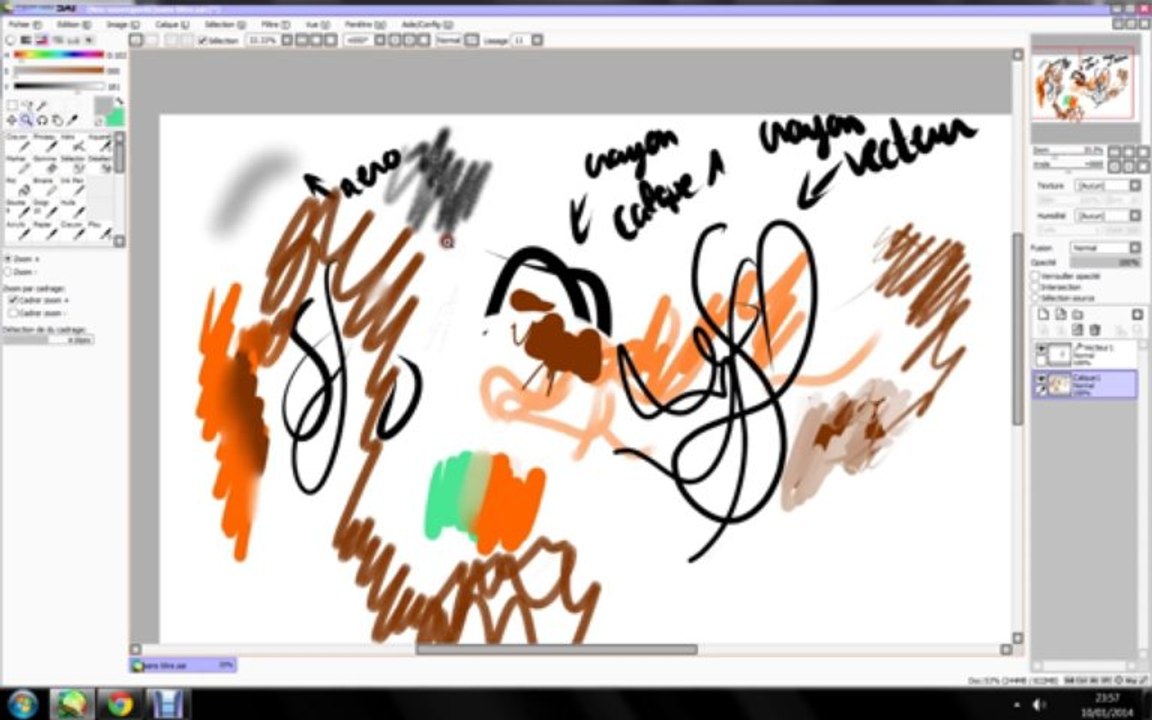Adjust the Value grayscale slider
The image size is (1152, 720).
click(x=59, y=86)
